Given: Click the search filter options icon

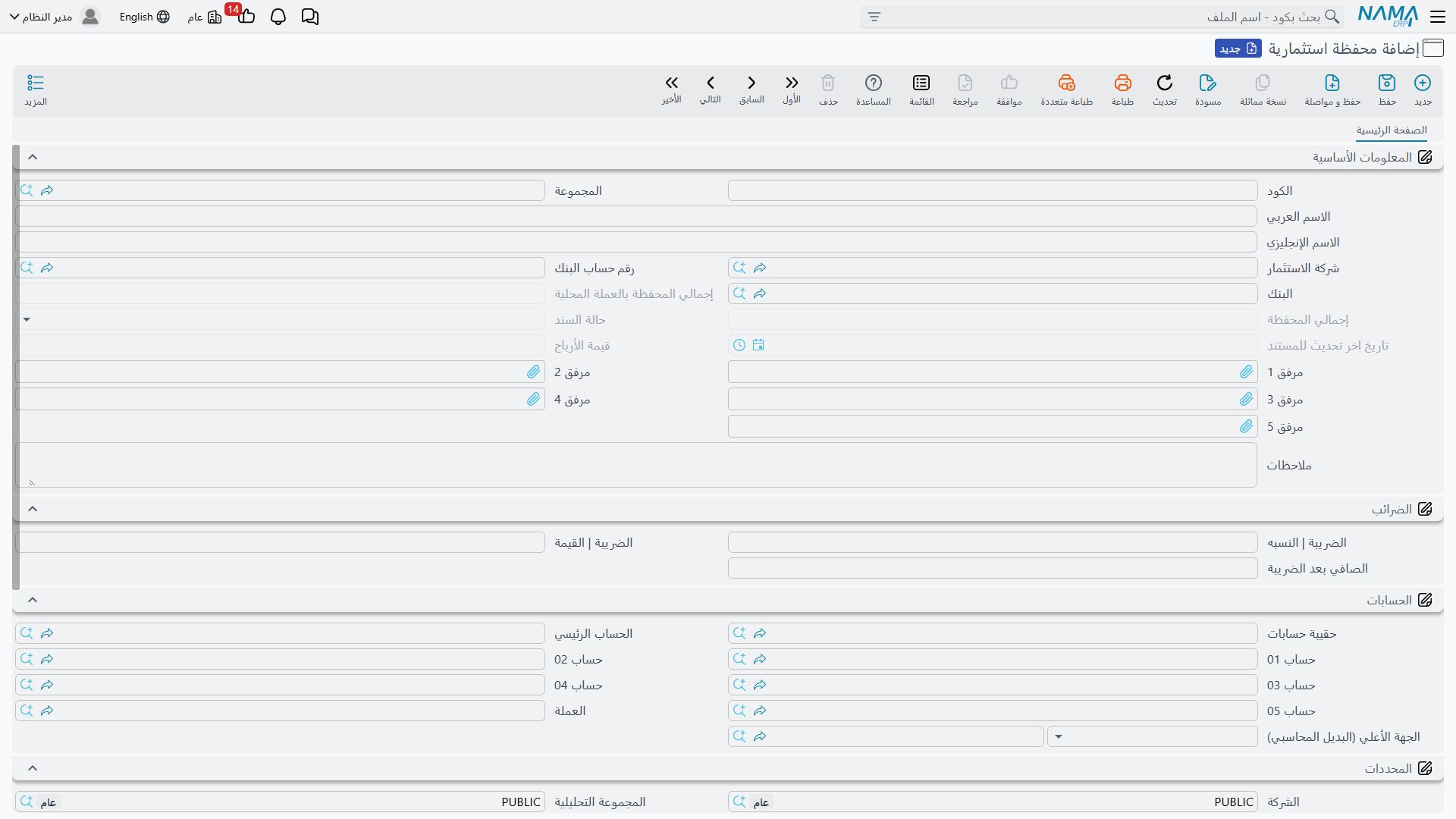Looking at the screenshot, I should tap(874, 17).
